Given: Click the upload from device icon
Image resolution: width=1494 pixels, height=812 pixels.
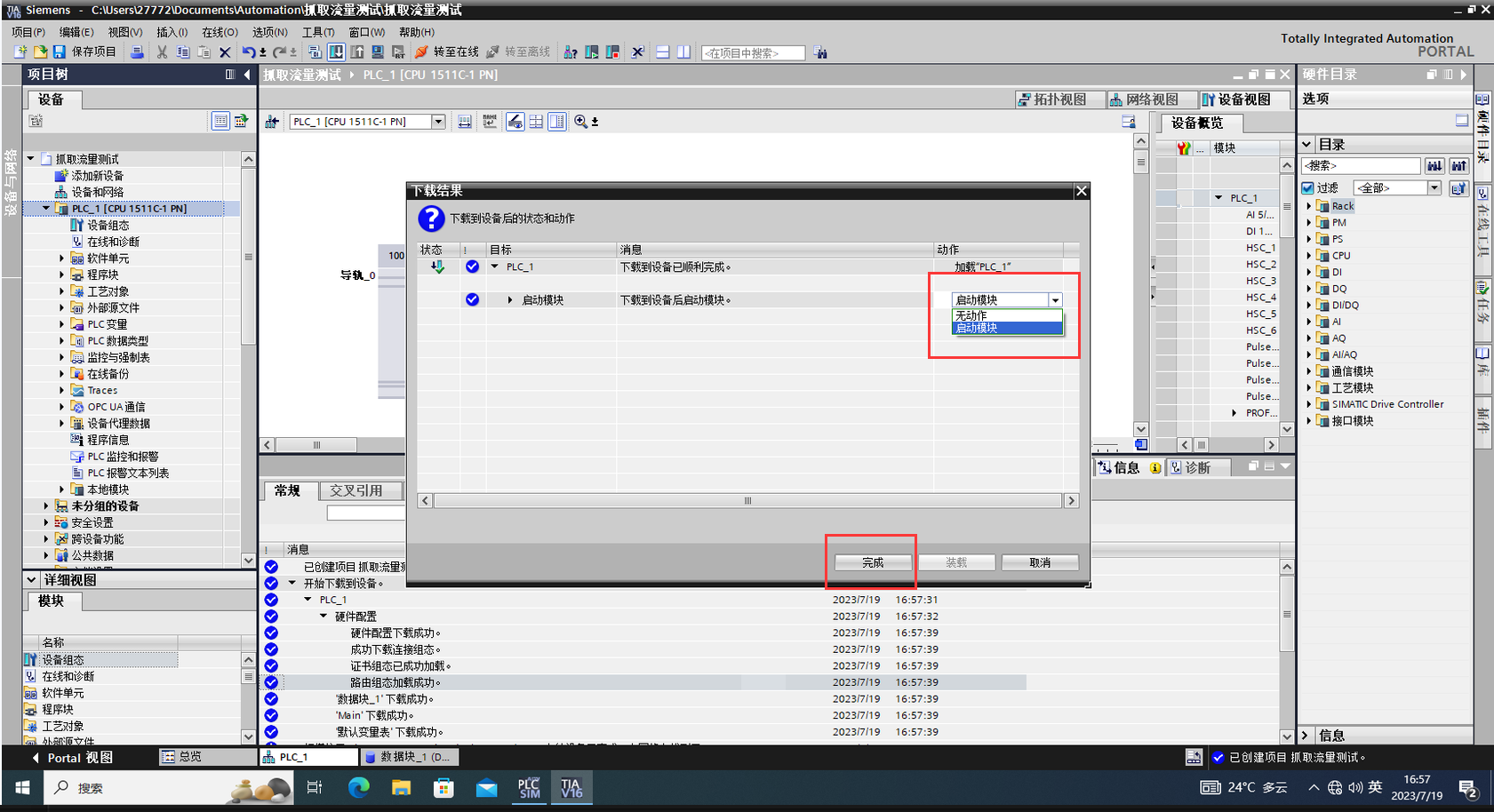Looking at the screenshot, I should click(x=357, y=52).
